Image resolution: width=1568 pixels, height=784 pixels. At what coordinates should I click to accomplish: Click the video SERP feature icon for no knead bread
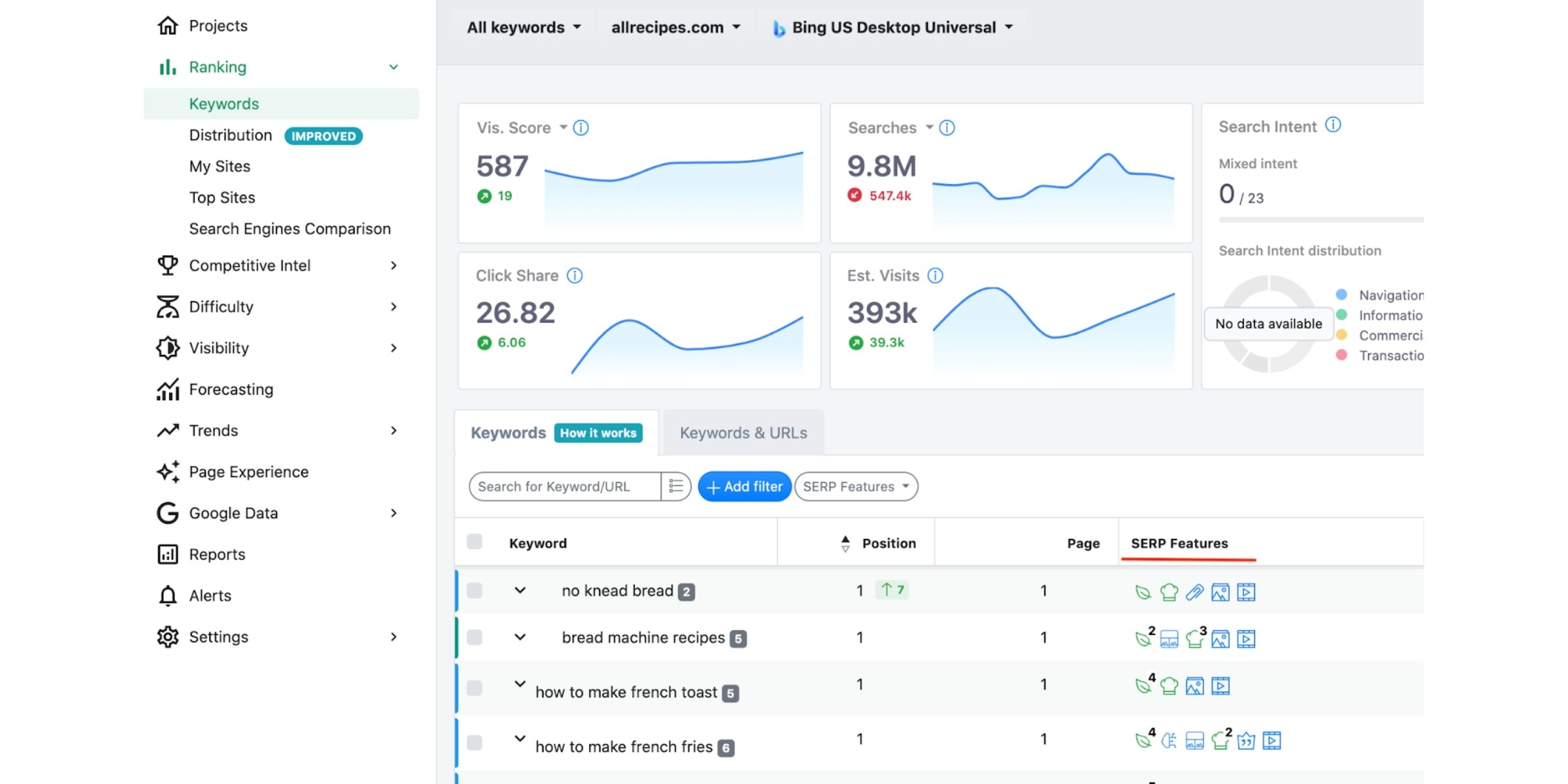[x=1246, y=592]
